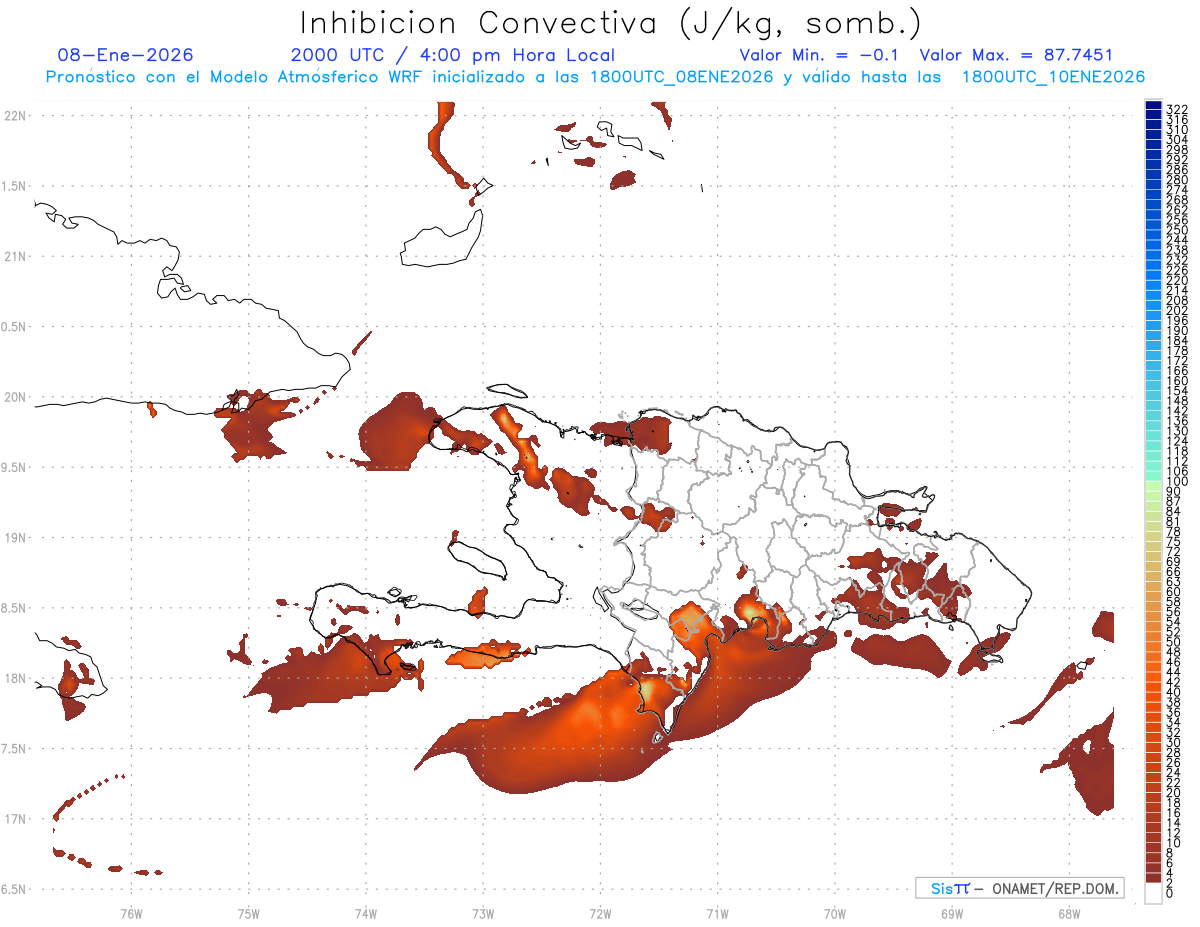The image size is (1200, 927).
Task: Click the 72W longitude label
Action: (600, 913)
